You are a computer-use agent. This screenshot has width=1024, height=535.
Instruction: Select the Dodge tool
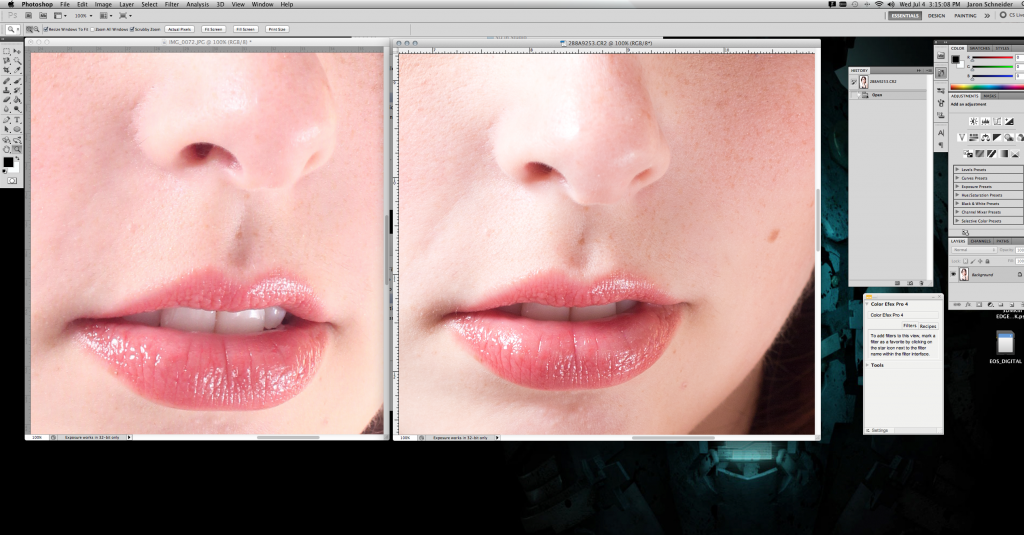(17, 109)
